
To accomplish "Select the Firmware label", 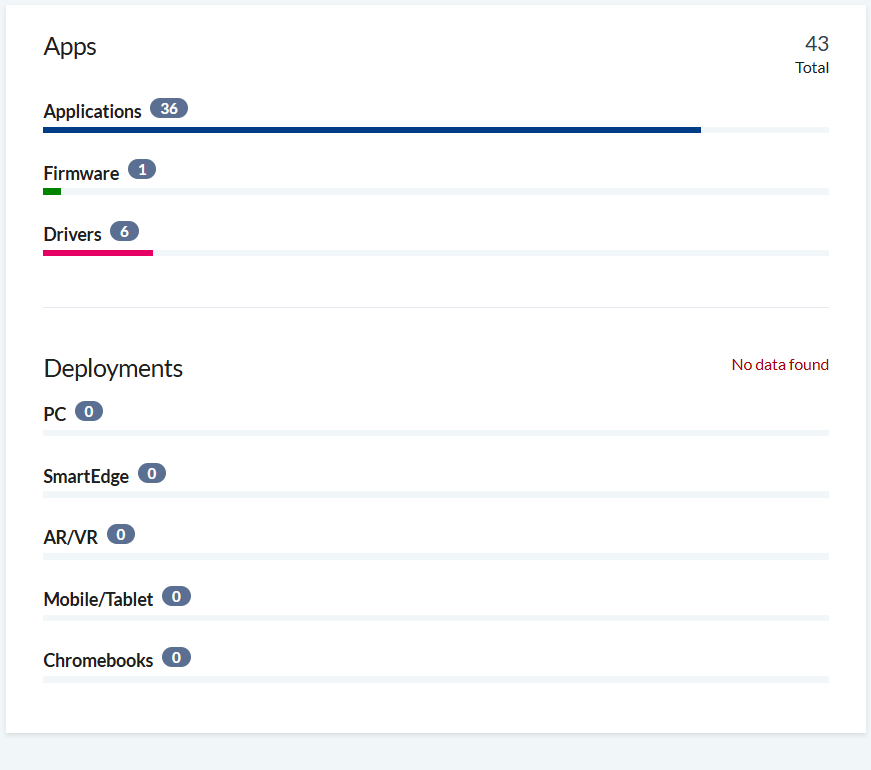I will (81, 173).
